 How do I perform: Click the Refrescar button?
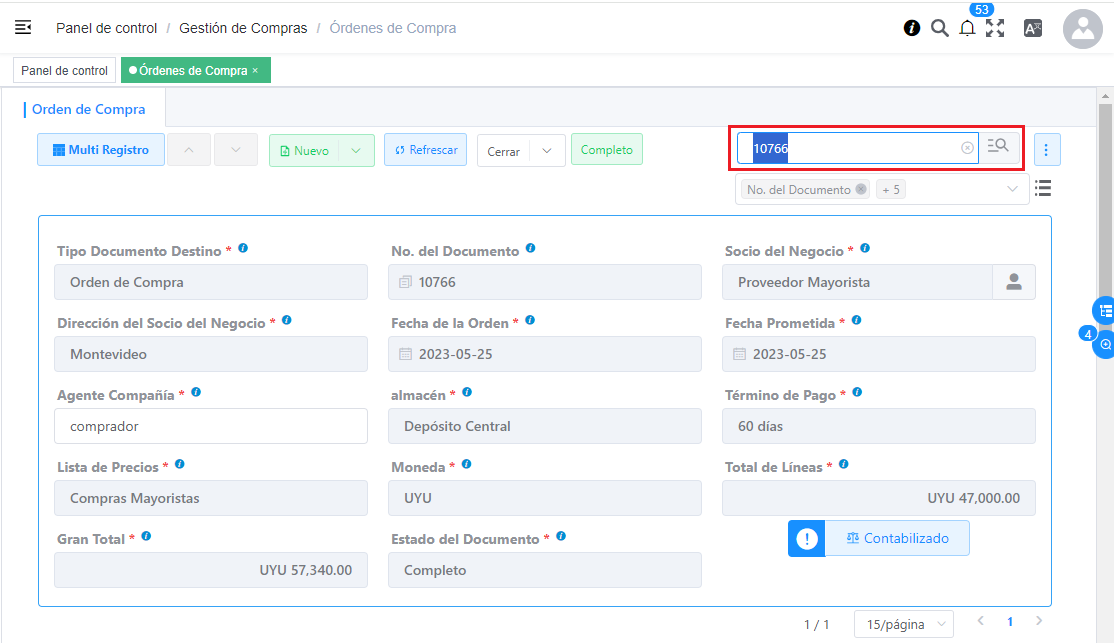coord(425,150)
